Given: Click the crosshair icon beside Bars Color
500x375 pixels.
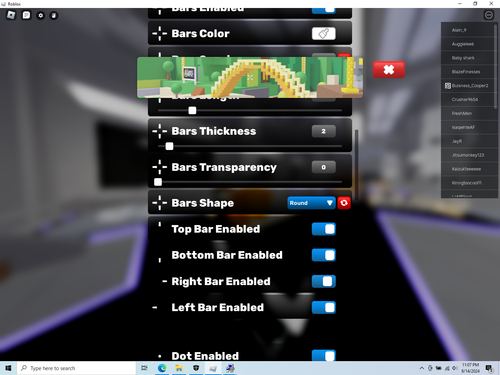Looking at the screenshot, I should (160, 33).
